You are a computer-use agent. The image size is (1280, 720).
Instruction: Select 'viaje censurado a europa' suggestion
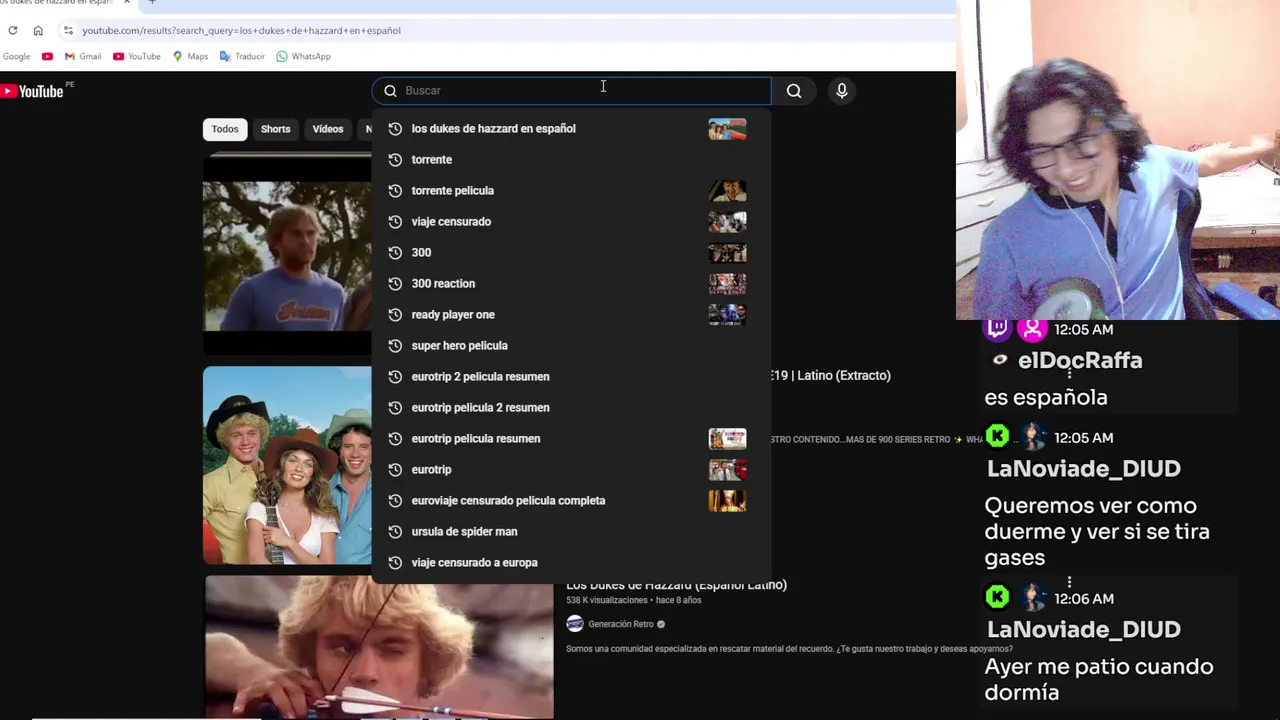(571, 562)
